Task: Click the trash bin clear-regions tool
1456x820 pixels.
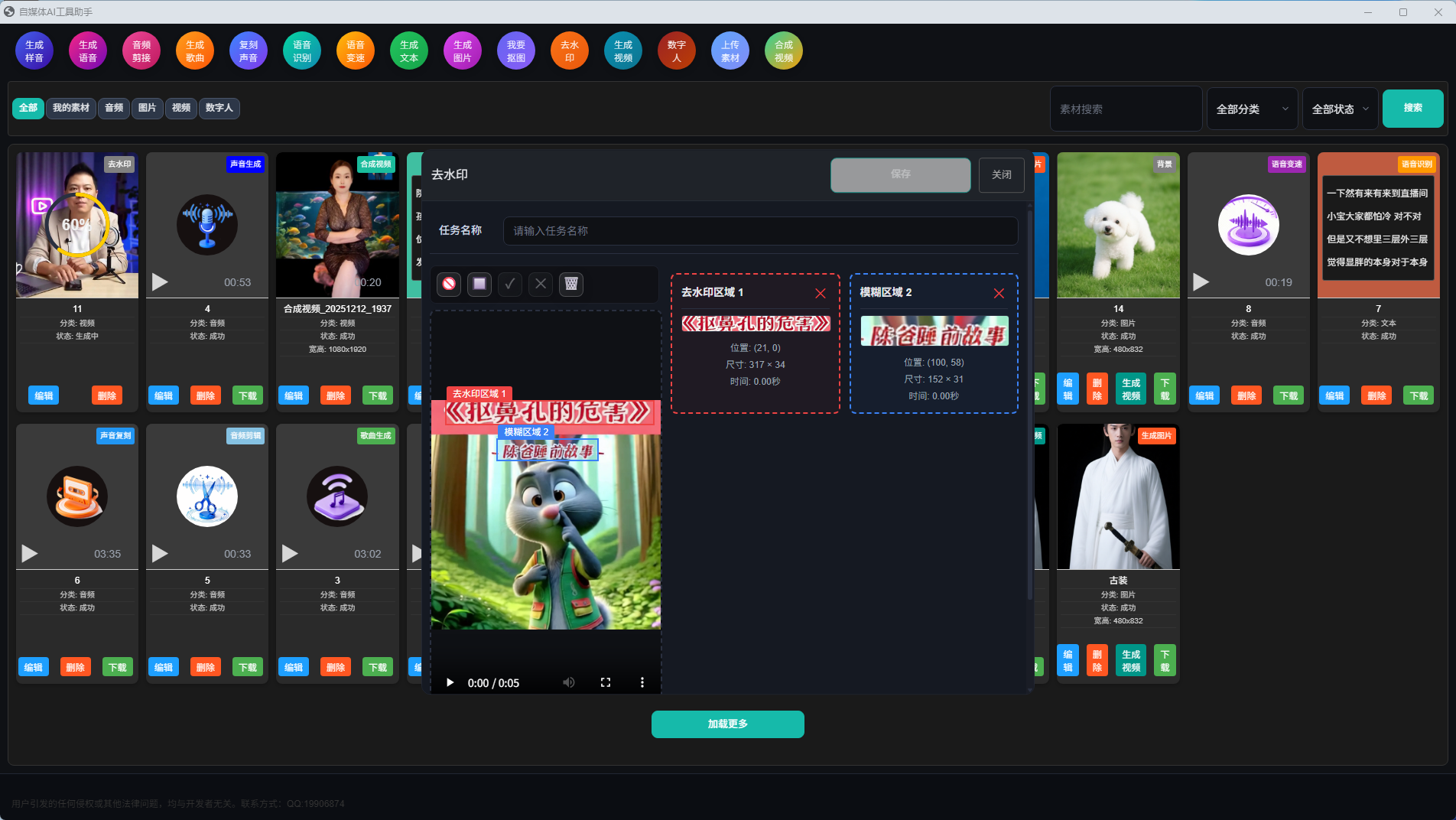Action: click(x=571, y=284)
